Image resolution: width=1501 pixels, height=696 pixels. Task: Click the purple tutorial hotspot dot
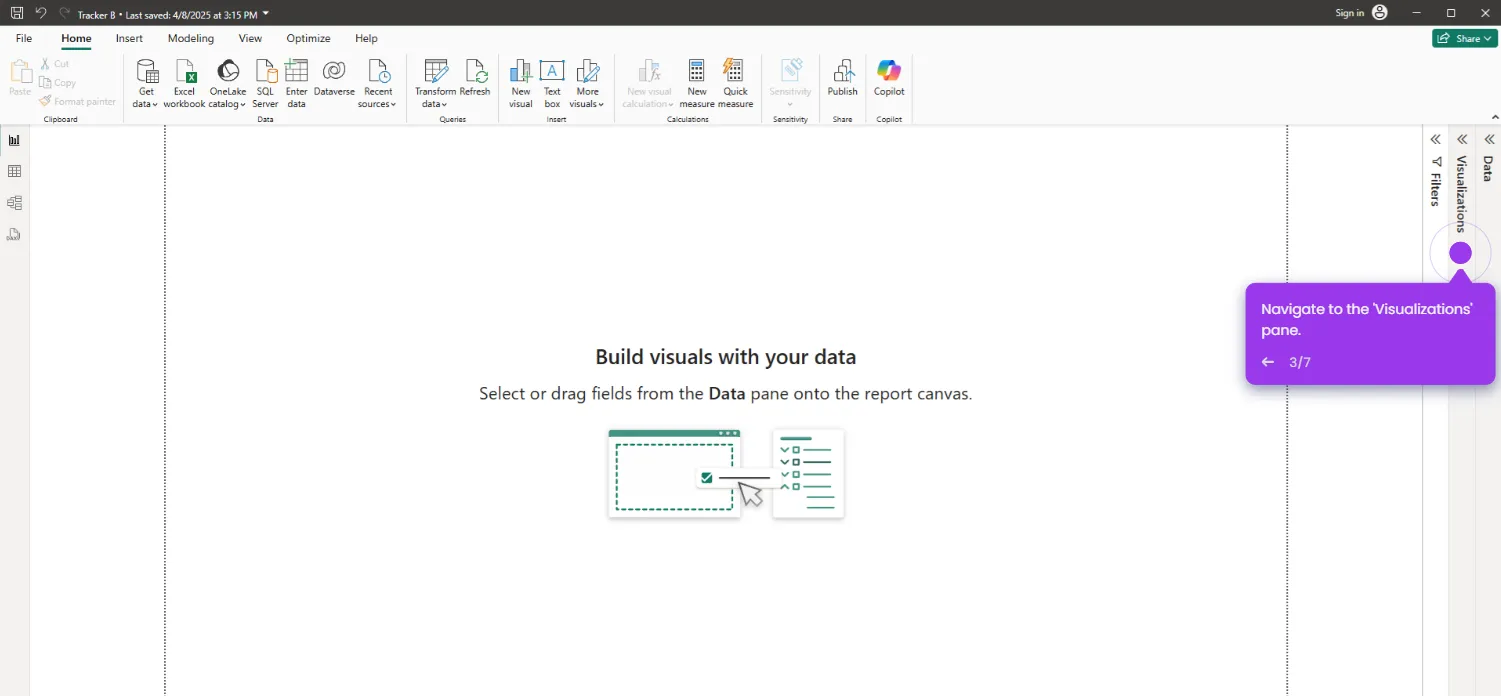(1461, 253)
